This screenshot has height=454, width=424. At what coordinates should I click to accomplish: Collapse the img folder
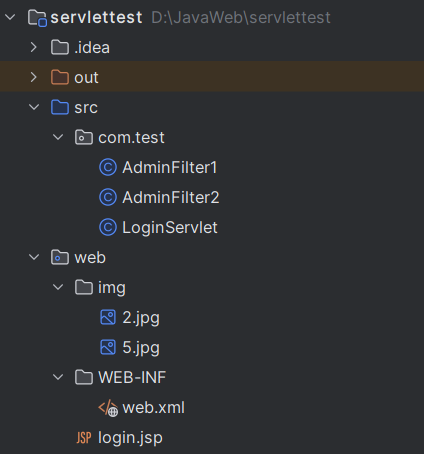pos(58,287)
